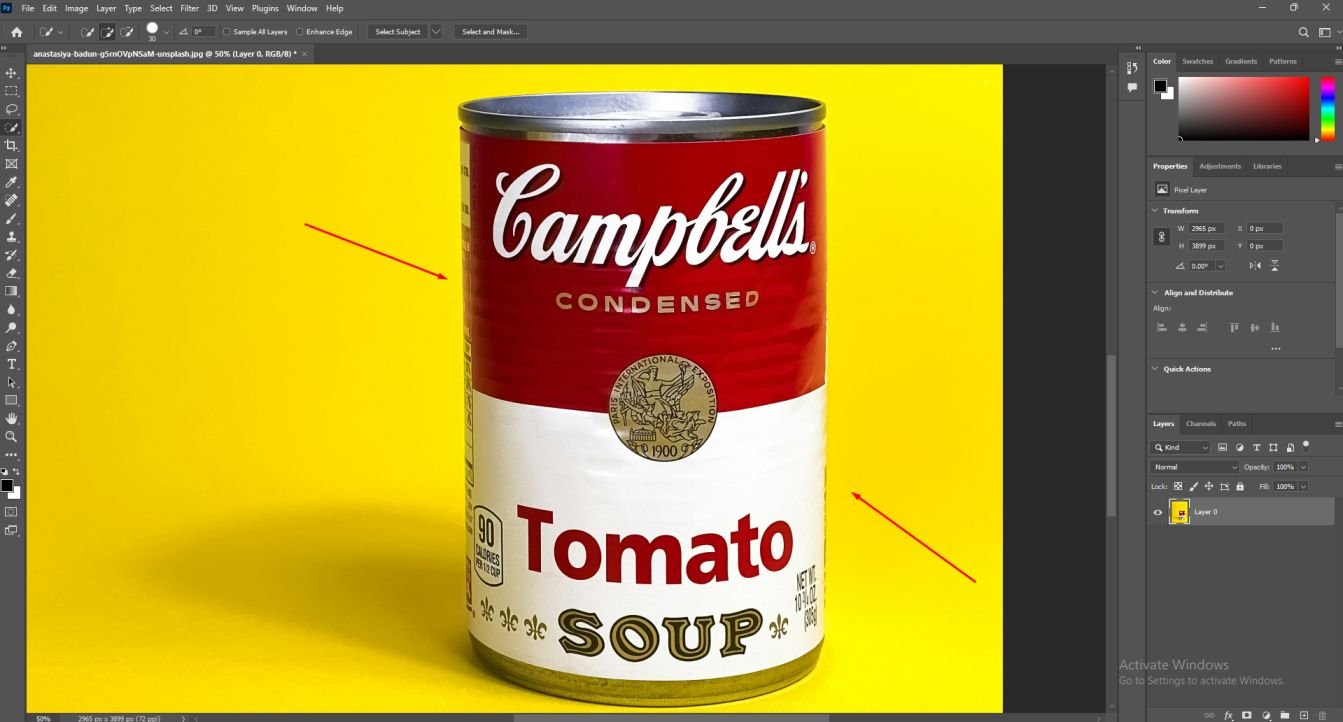Select the Eyedropper tool
The width and height of the screenshot is (1343, 722).
pos(12,182)
